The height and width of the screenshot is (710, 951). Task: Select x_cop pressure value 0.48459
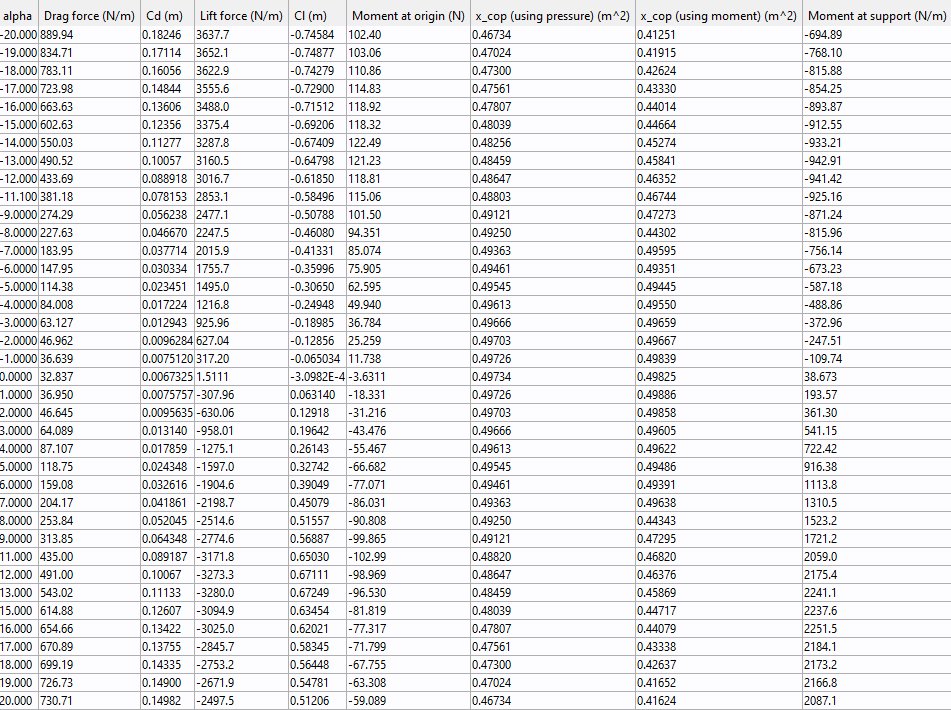click(x=553, y=161)
